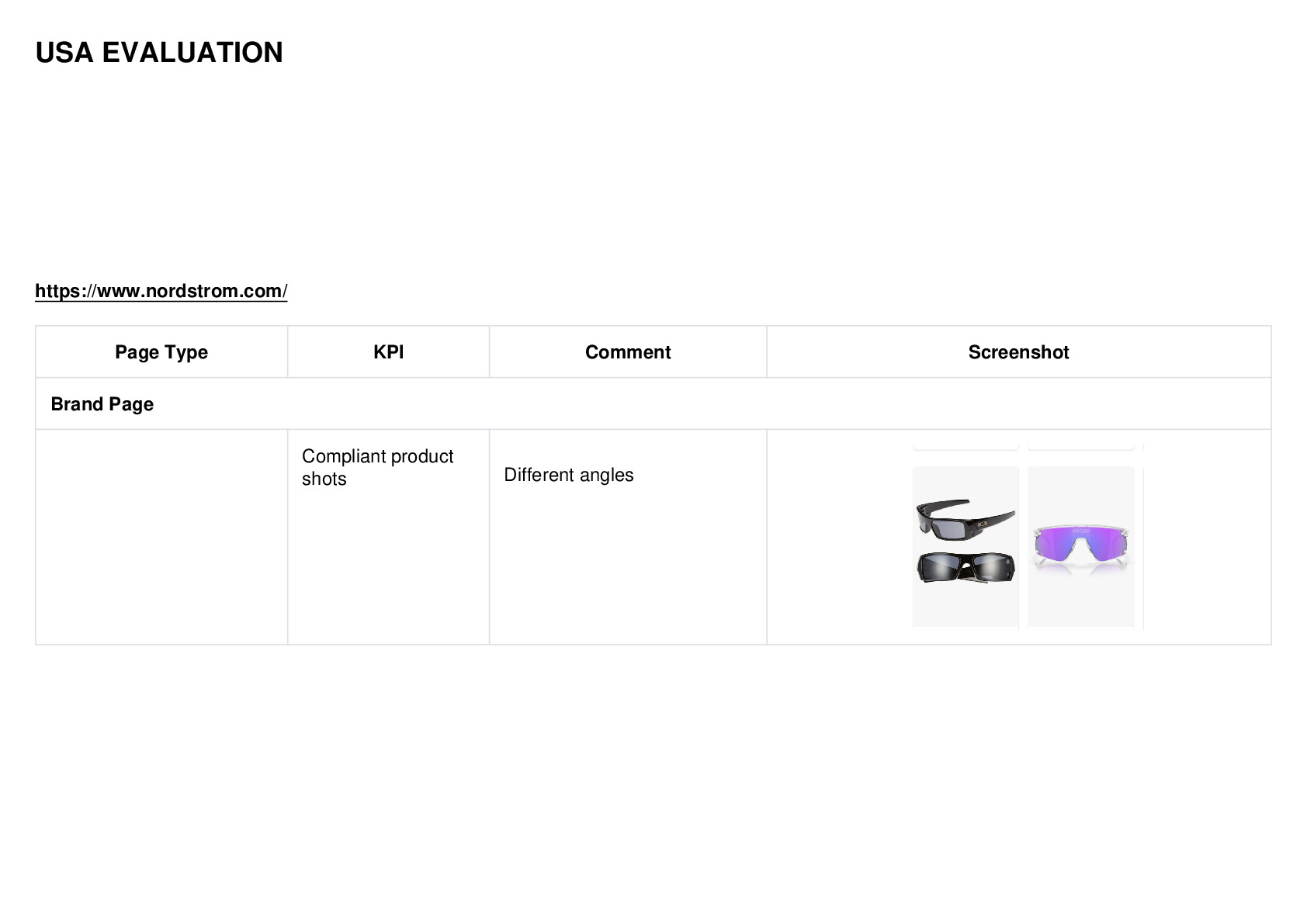The width and height of the screenshot is (1307, 924).
Task: Click the Page Type column header
Action: (161, 352)
